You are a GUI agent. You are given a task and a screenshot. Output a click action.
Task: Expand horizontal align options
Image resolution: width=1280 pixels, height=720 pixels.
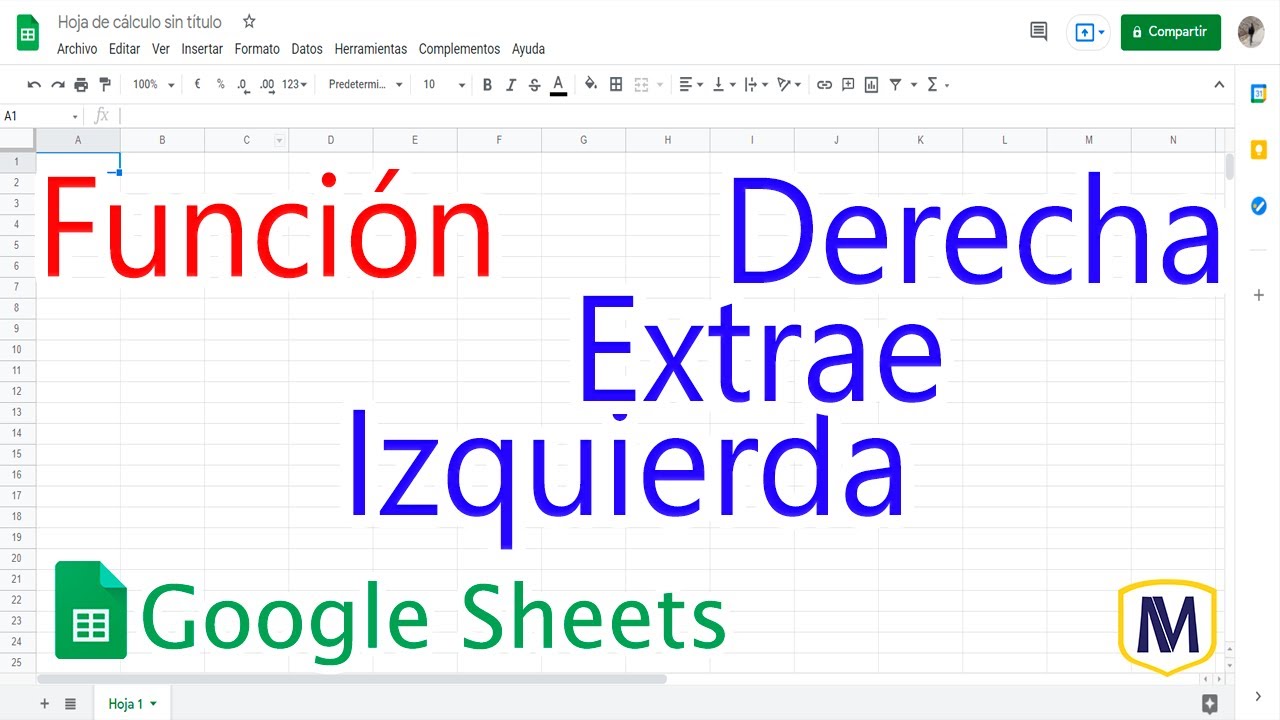click(x=691, y=85)
